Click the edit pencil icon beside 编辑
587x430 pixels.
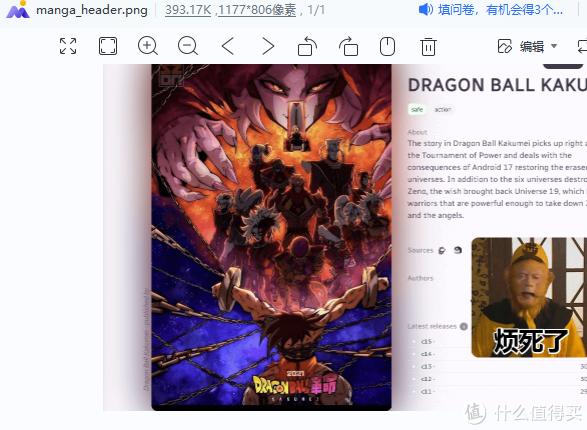coord(504,46)
